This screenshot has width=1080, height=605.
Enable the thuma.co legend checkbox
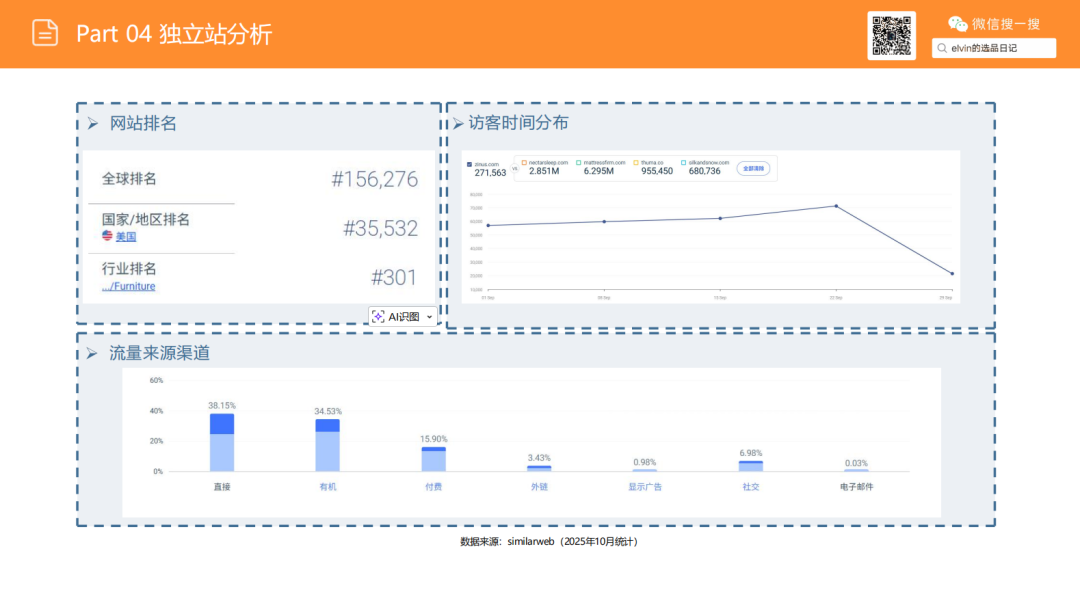click(x=636, y=162)
